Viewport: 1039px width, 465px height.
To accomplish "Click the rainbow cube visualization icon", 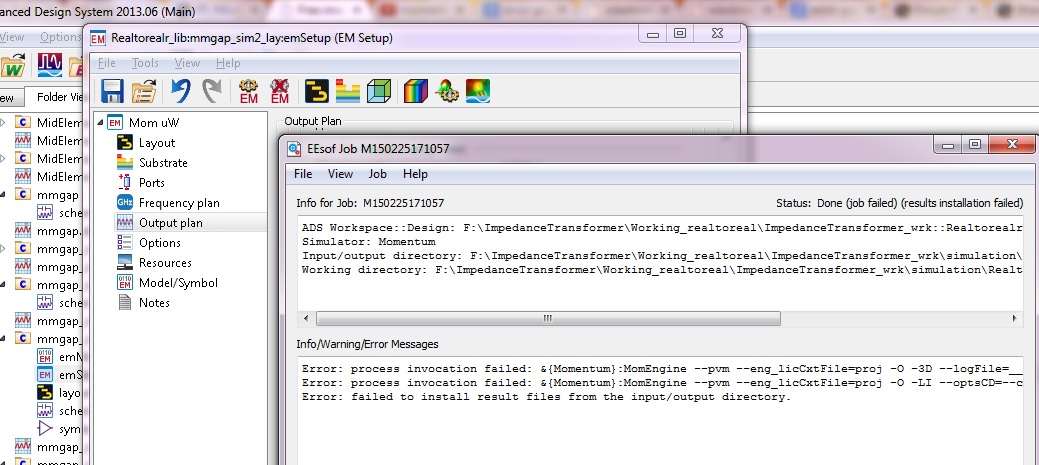I will click(x=416, y=91).
